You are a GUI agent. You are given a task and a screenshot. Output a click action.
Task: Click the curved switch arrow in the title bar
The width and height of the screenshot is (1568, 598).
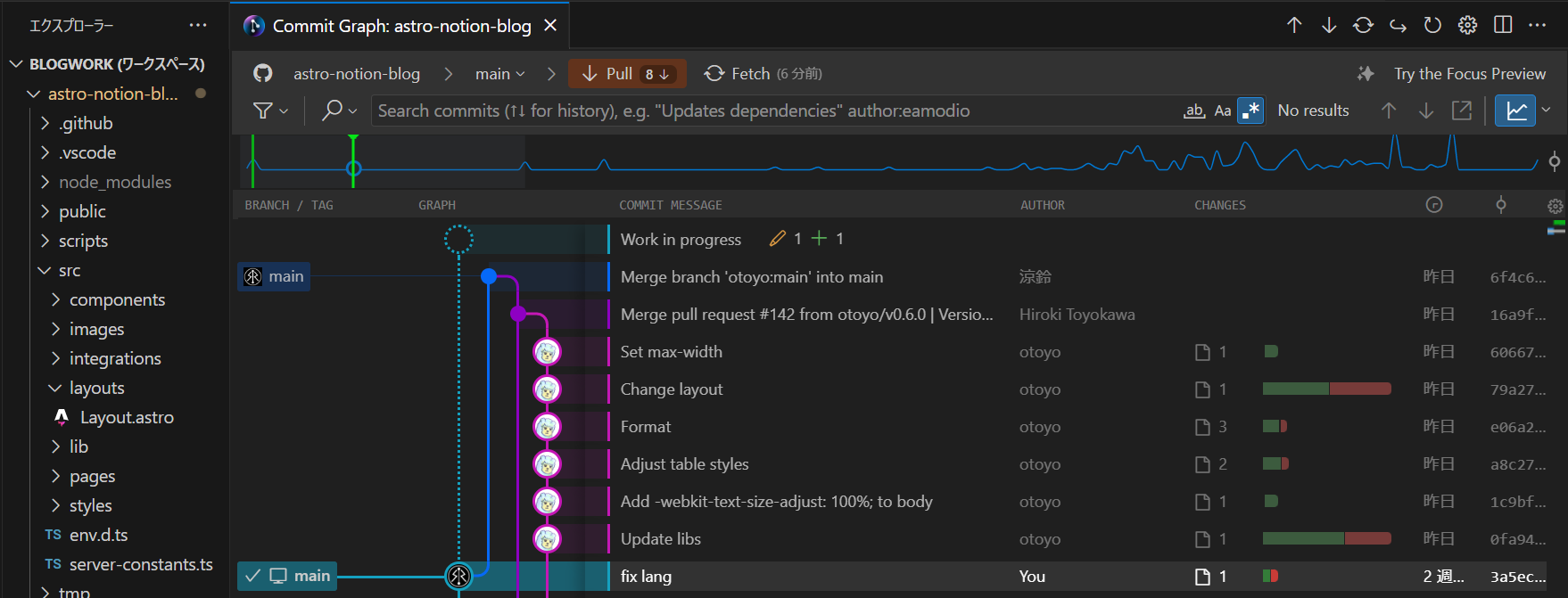(1398, 25)
